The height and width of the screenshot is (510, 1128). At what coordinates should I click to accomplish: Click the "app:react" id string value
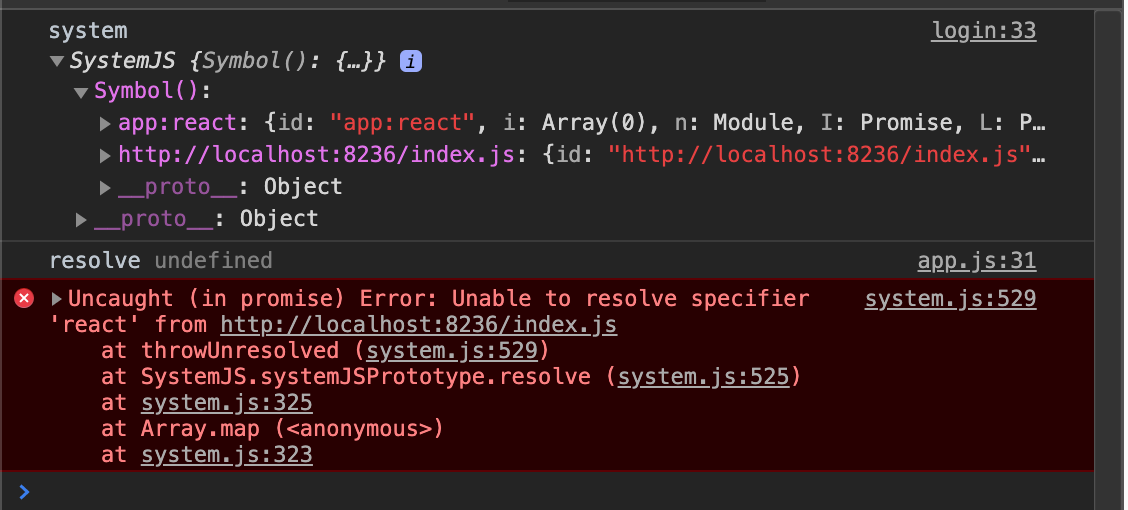[x=403, y=123]
